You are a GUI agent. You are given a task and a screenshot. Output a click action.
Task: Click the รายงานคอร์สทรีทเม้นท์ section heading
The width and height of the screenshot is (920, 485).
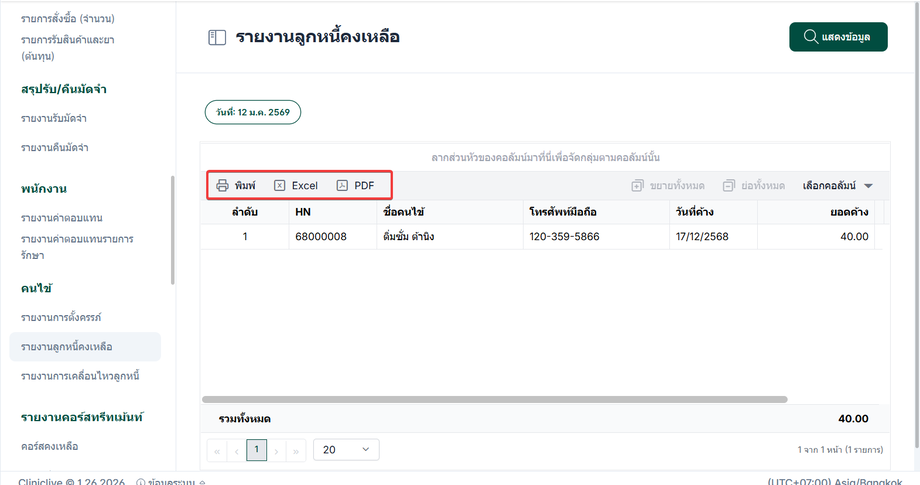tap(82, 418)
